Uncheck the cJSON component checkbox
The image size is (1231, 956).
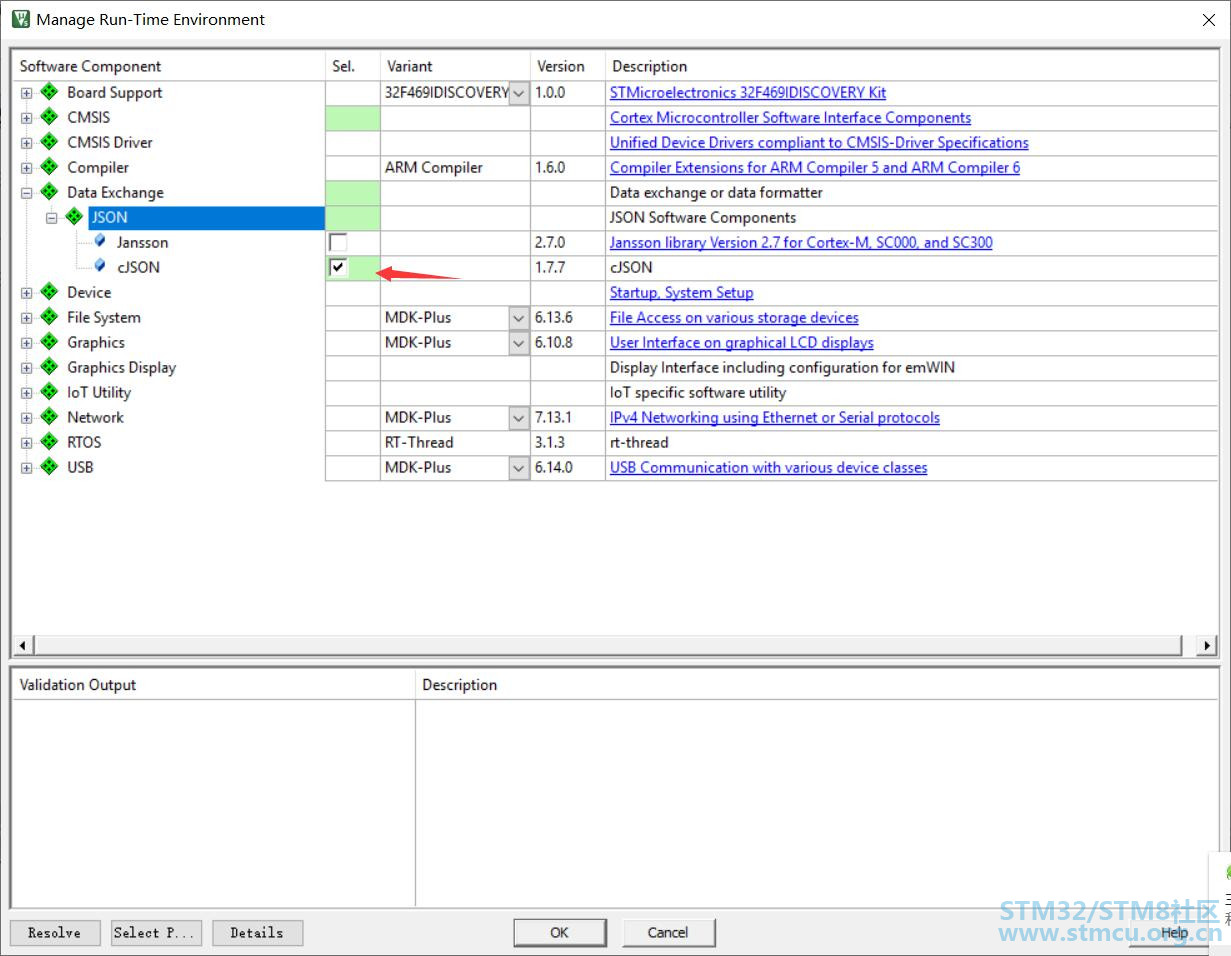tap(339, 267)
